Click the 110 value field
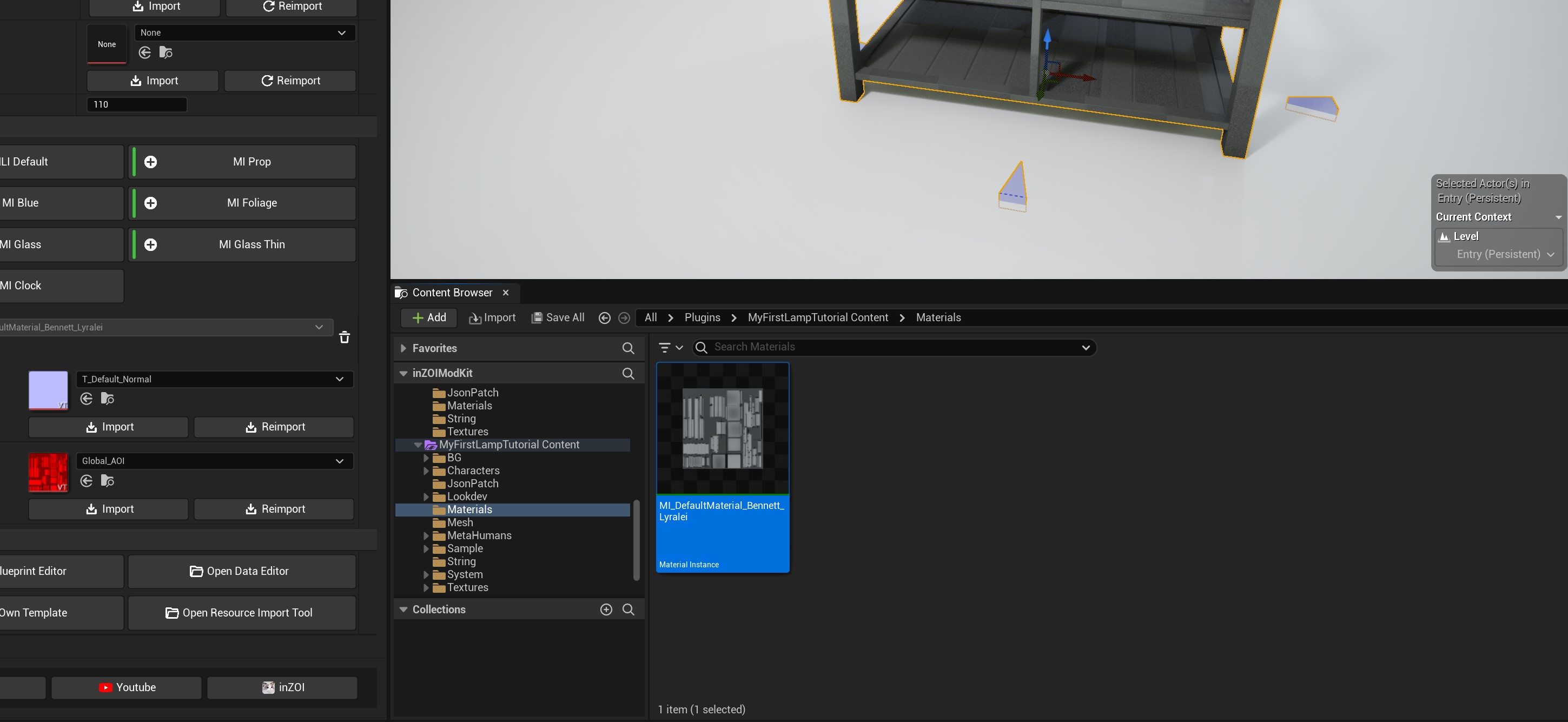 pyautogui.click(x=137, y=105)
